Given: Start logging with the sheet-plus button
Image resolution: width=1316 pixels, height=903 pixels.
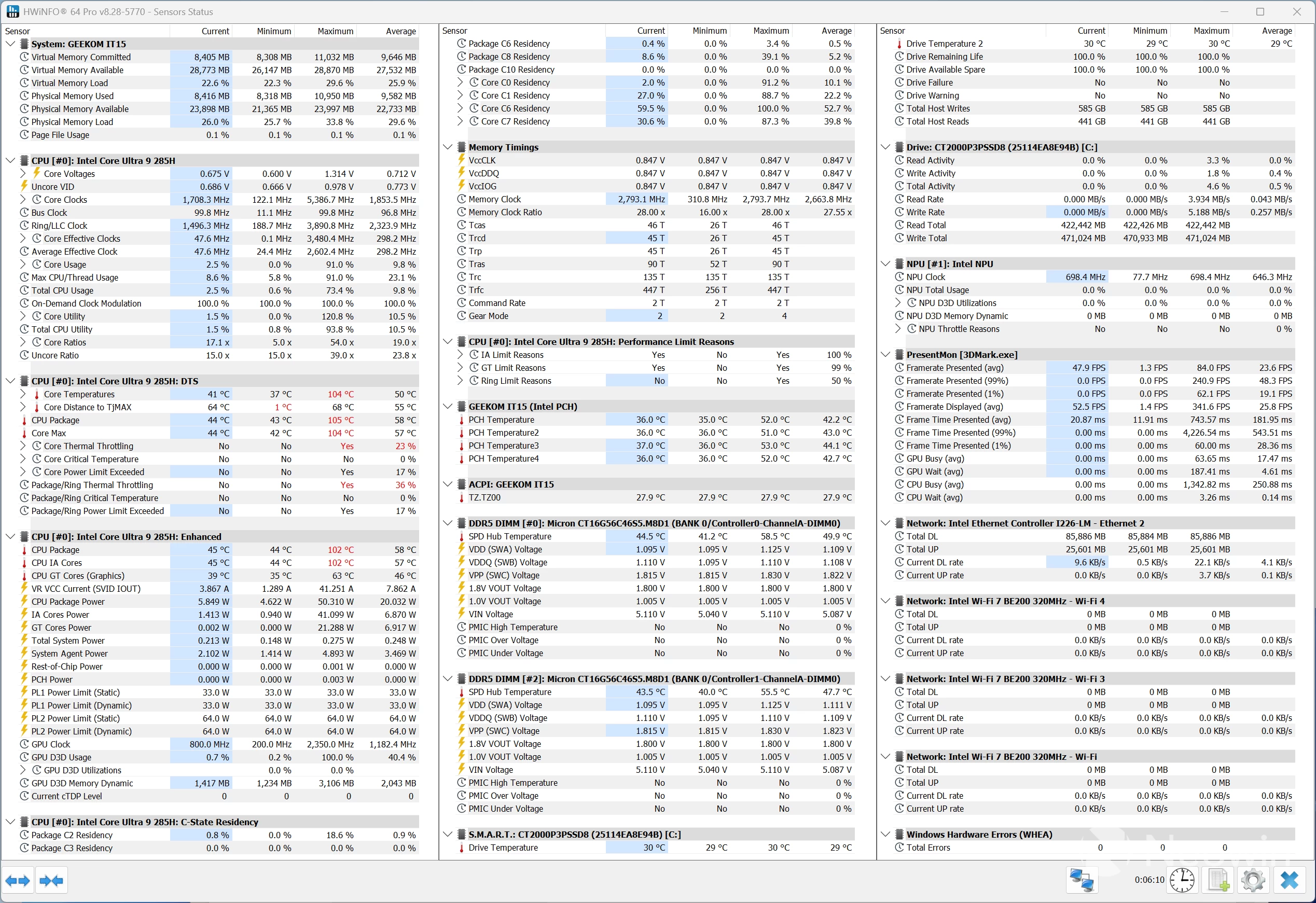Looking at the screenshot, I should tap(1217, 880).
